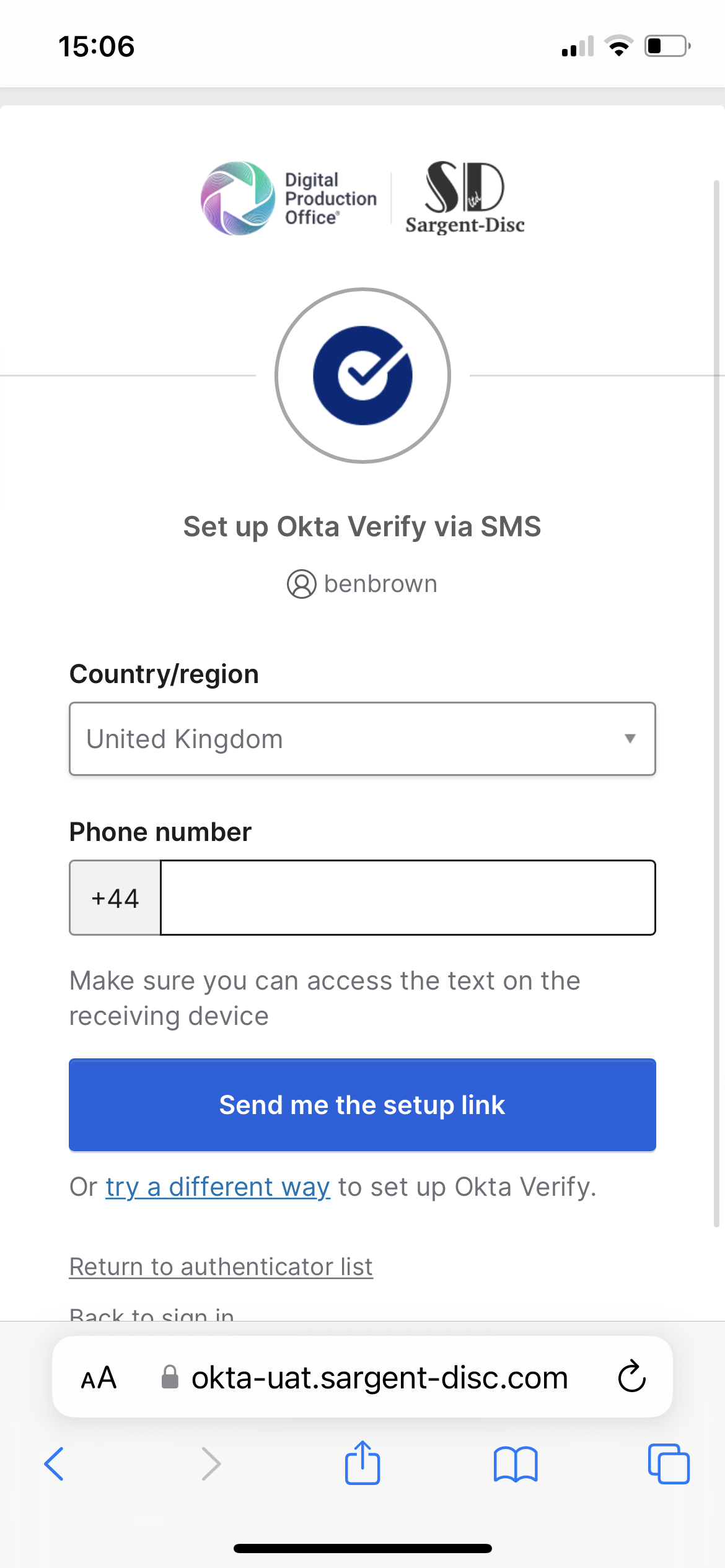Click the dropdown arrow in Country/region field
This screenshot has height=1568, width=725.
point(630,739)
